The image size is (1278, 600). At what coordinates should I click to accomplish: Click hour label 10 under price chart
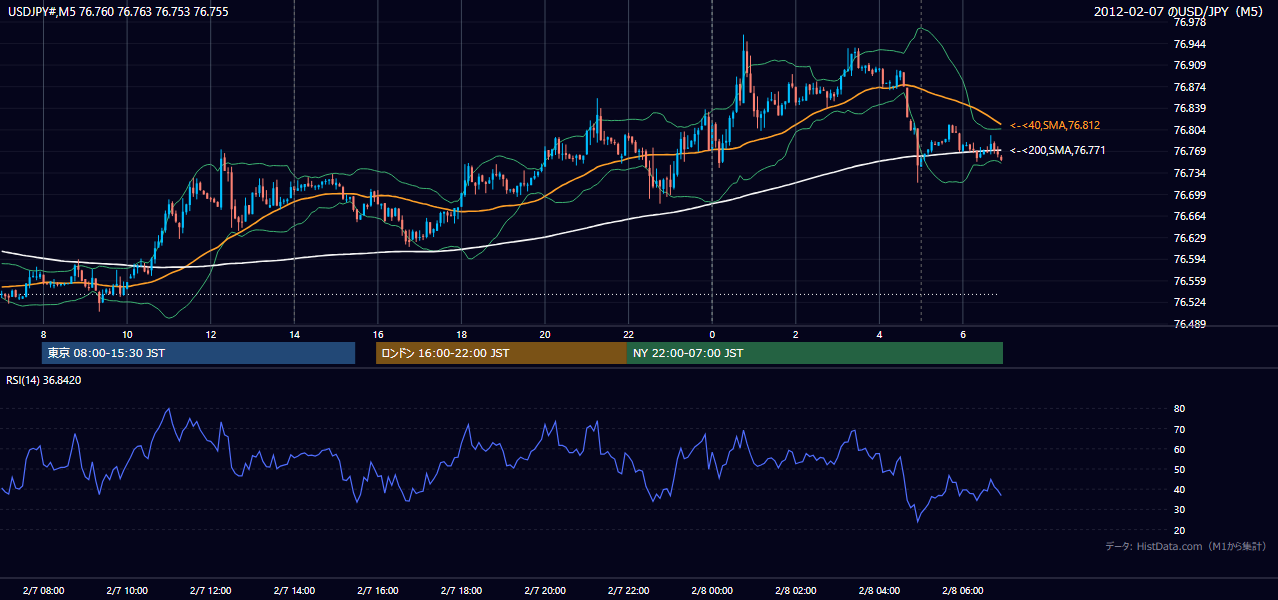[127, 334]
